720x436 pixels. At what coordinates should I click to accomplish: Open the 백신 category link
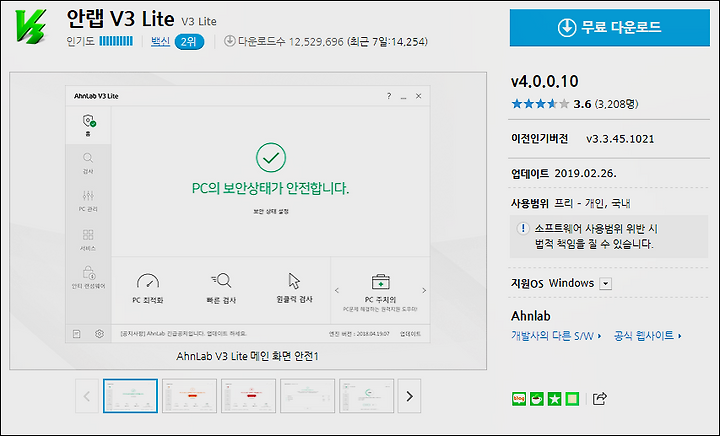click(x=160, y=42)
